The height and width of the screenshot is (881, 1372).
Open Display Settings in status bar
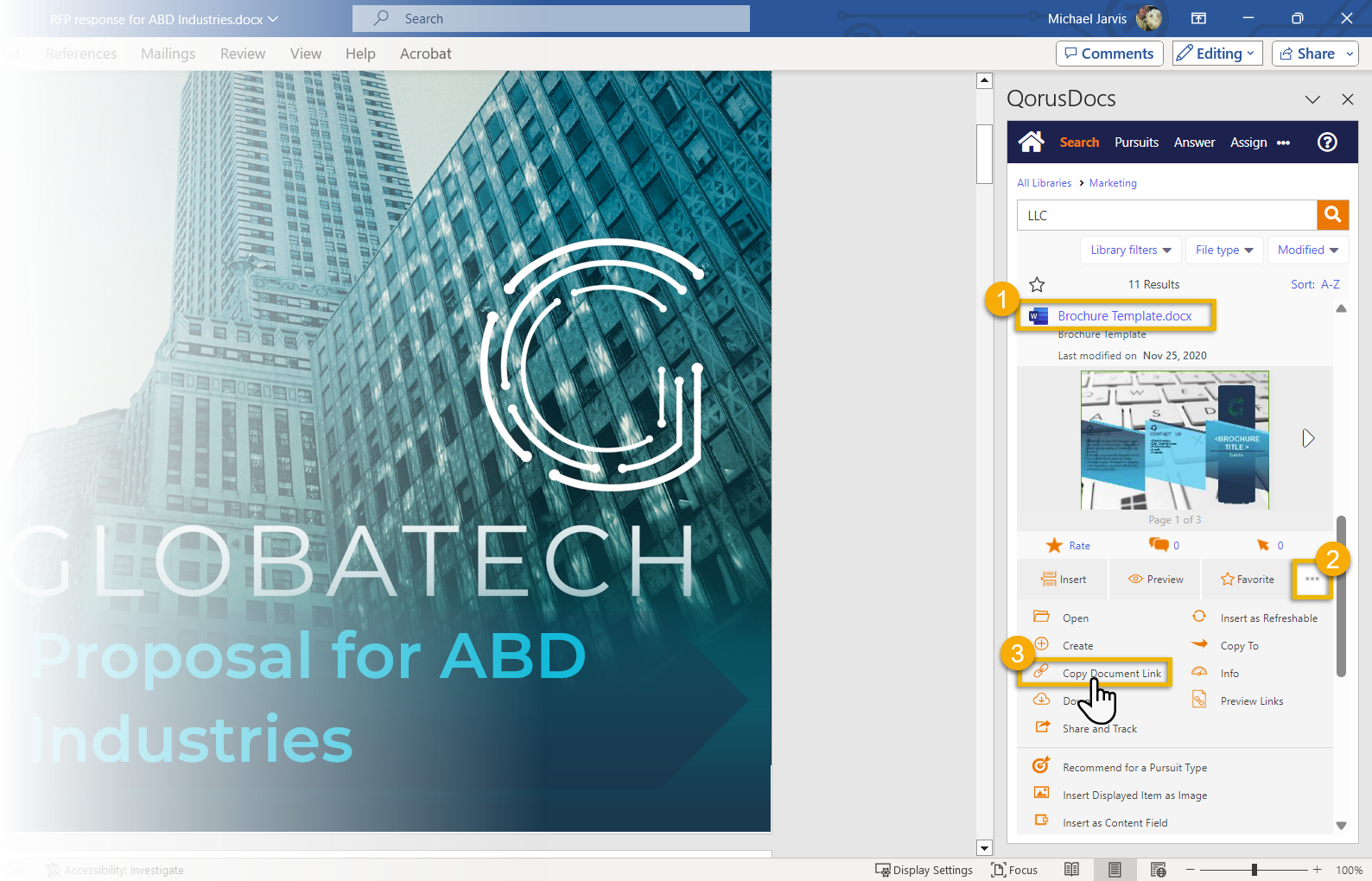click(x=924, y=870)
